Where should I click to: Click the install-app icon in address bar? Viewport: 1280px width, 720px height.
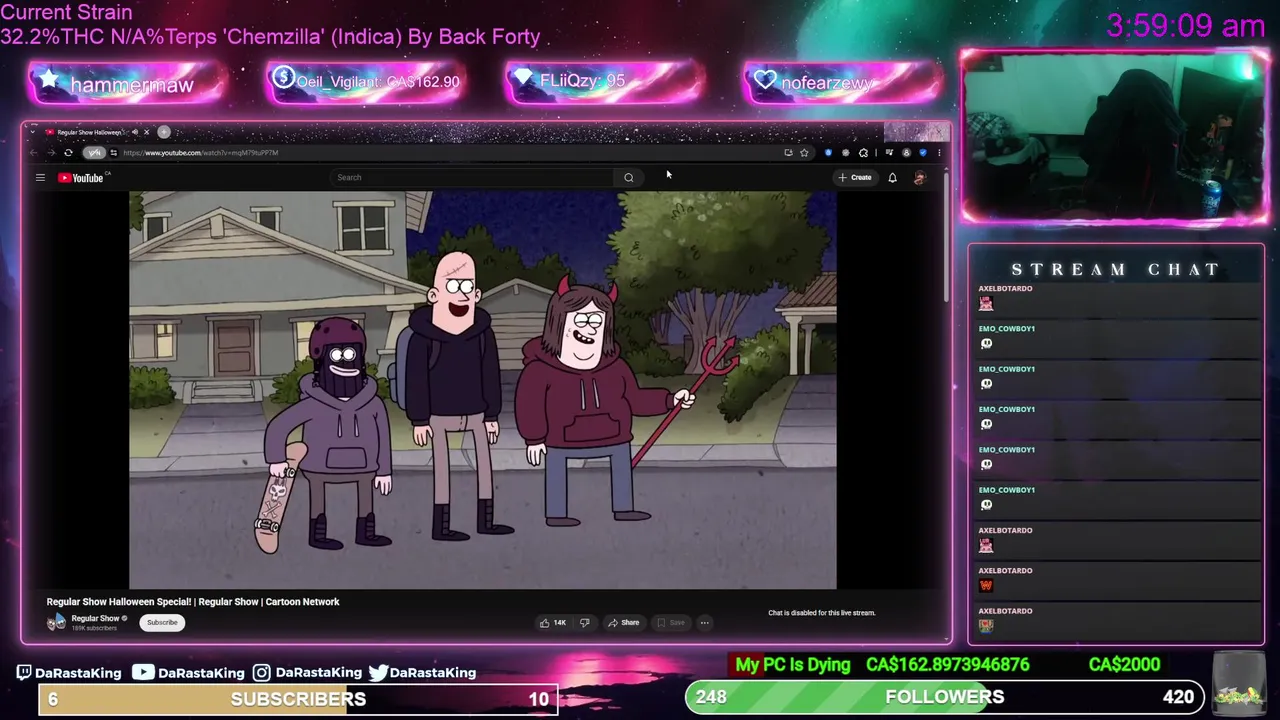tap(788, 153)
